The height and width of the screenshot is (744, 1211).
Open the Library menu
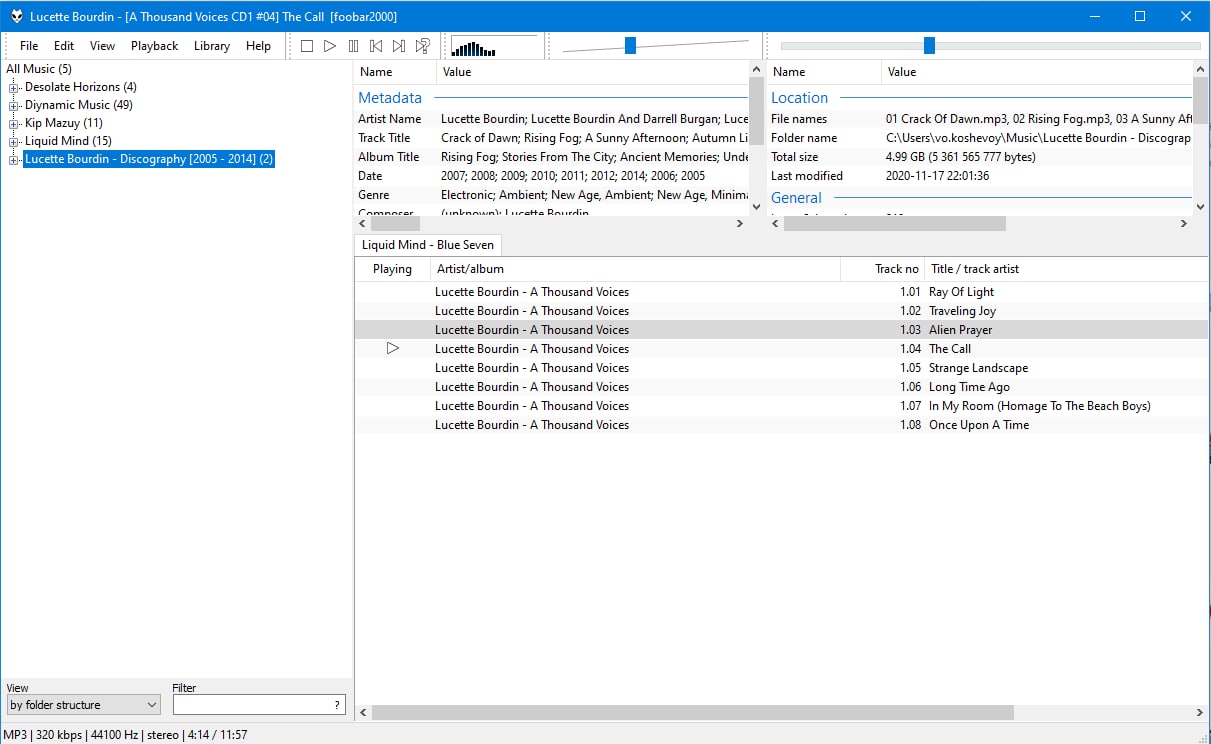pyautogui.click(x=212, y=46)
